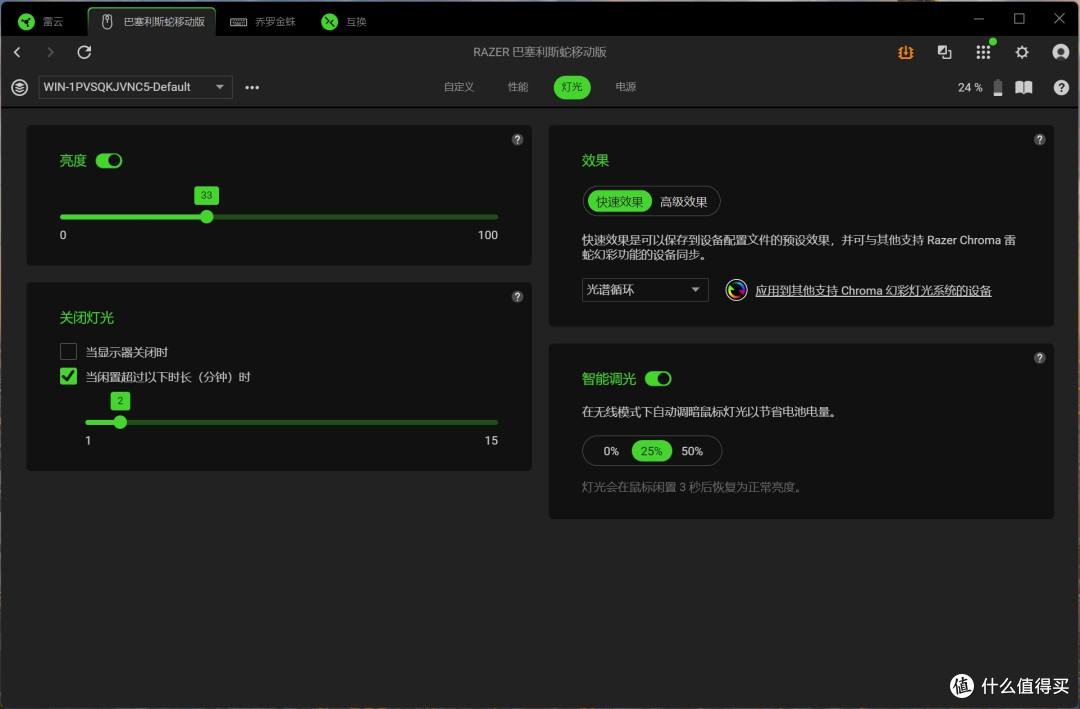This screenshot has height=709, width=1080.
Task: Open help for the 亮度 panel
Action: pos(517,140)
